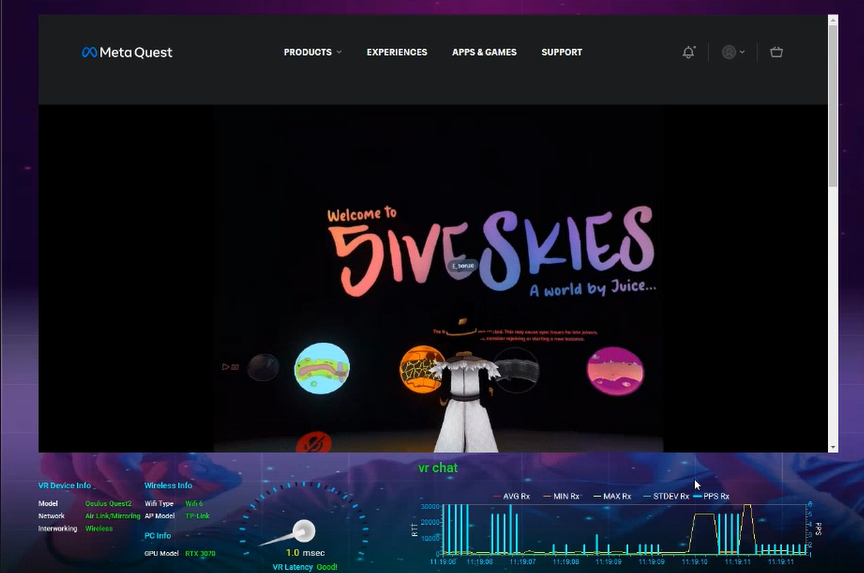The image size is (864, 573).
Task: Open the user account avatar menu
Action: pyautogui.click(x=733, y=52)
